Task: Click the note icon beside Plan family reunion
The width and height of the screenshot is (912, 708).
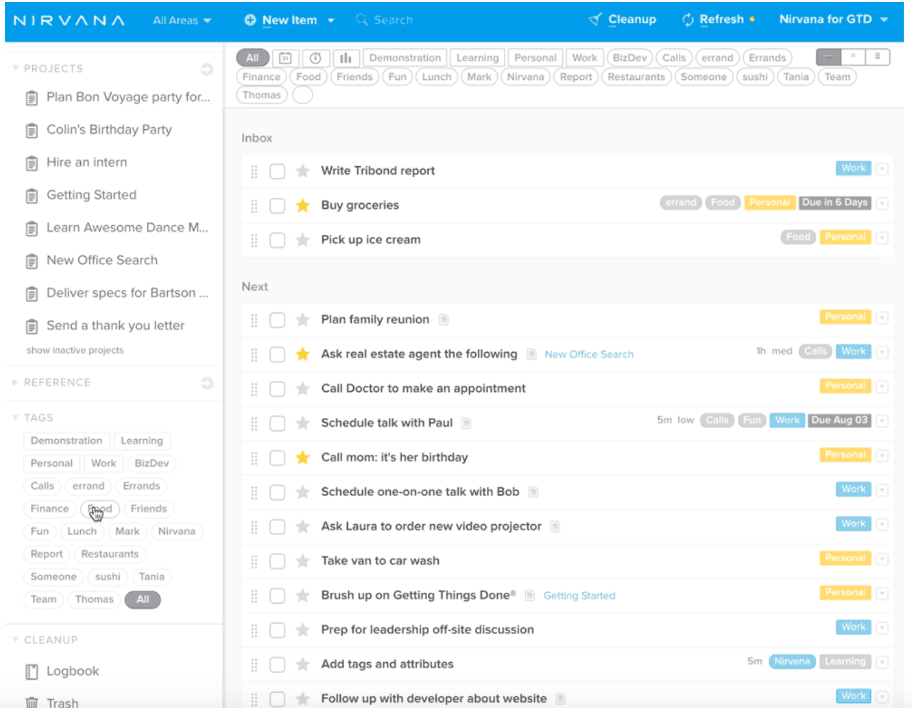Action: pyautogui.click(x=444, y=320)
